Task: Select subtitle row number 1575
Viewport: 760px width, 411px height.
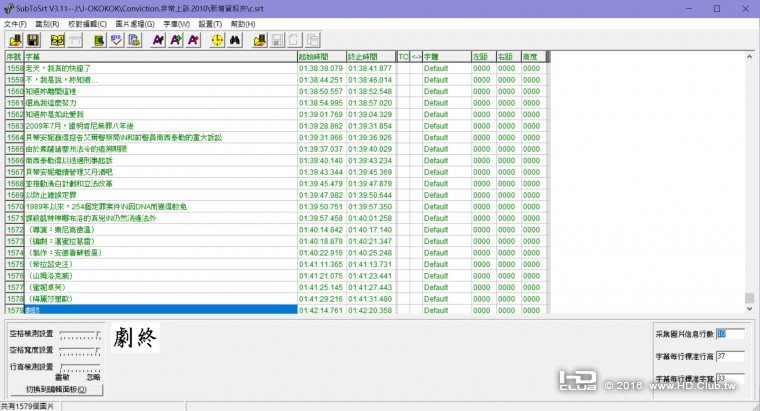Action: [15, 265]
